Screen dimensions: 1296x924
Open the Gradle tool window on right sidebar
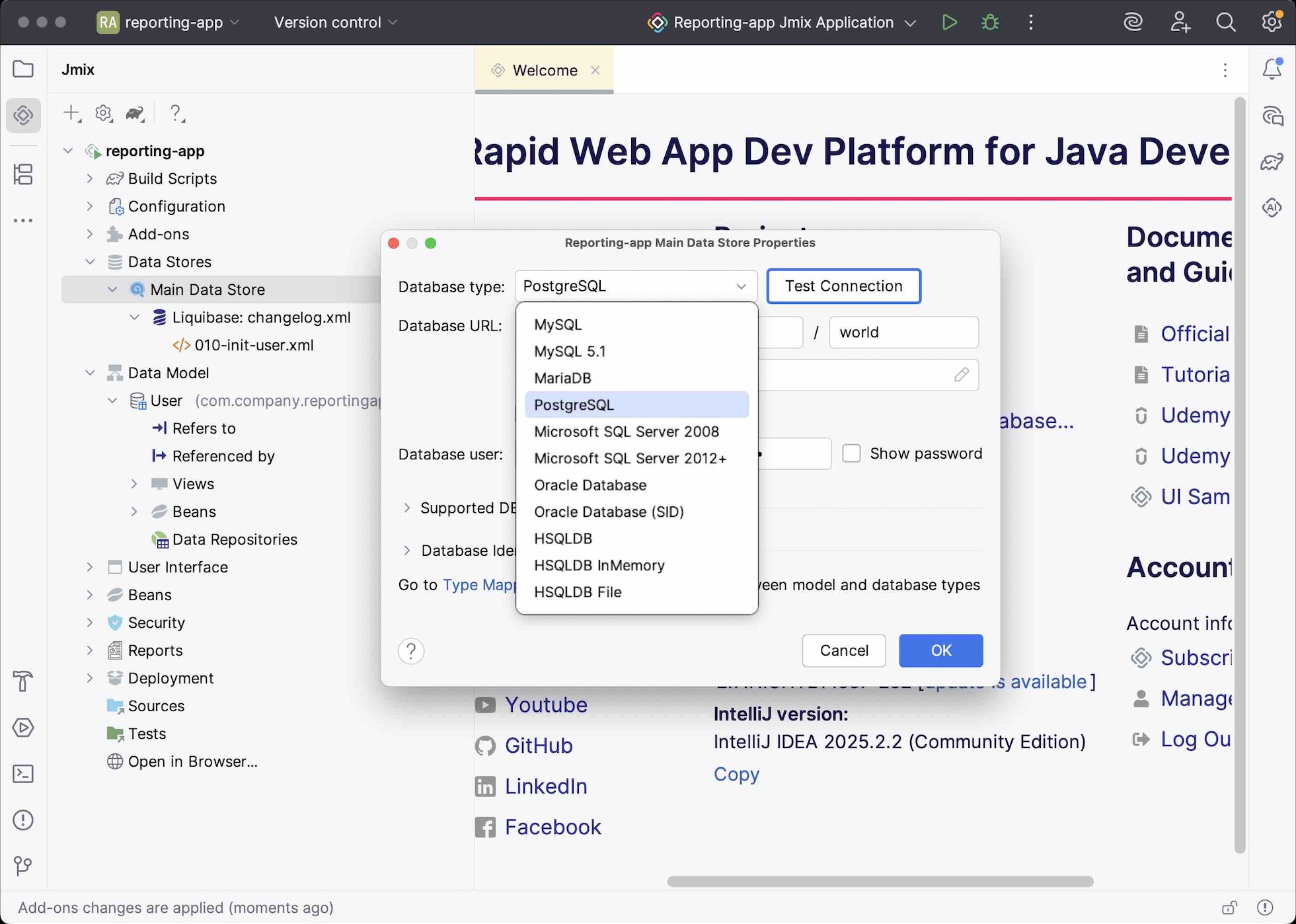[1272, 162]
